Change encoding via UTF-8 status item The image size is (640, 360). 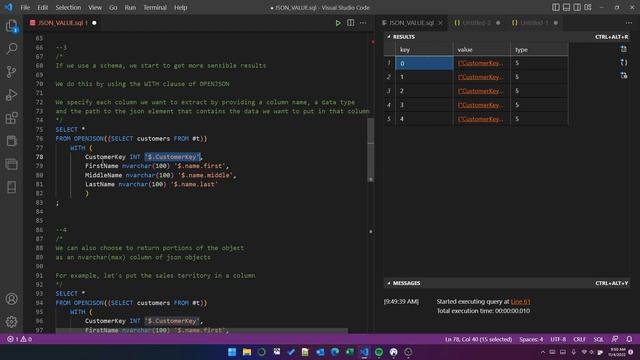coord(558,339)
